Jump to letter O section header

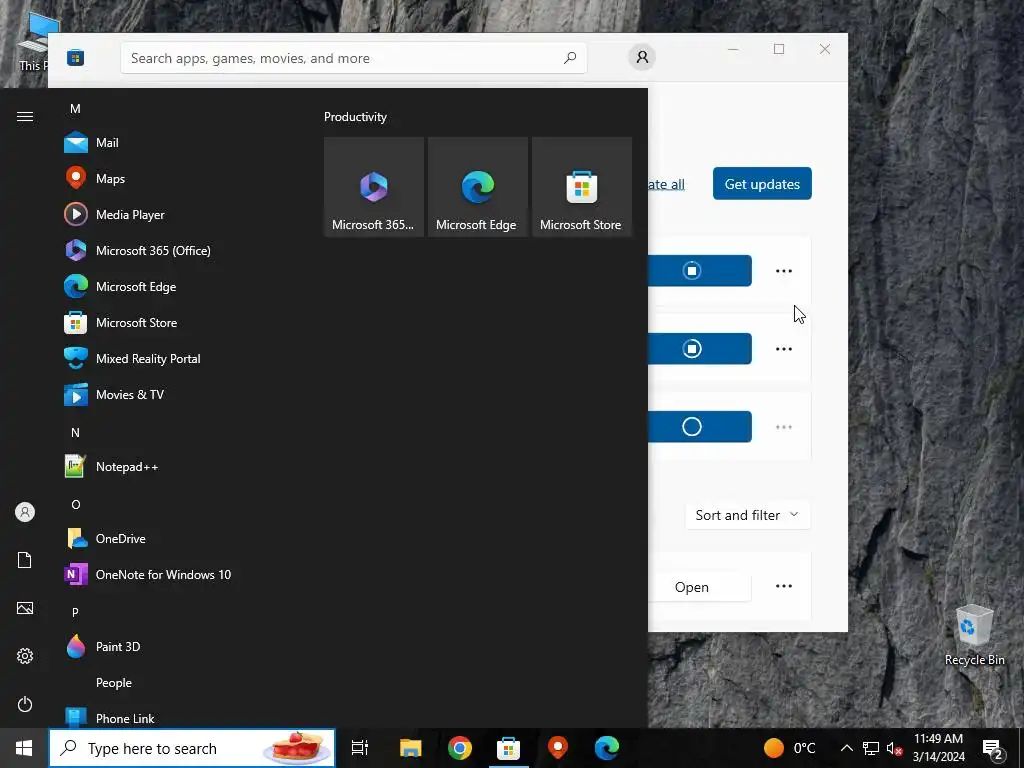(75, 504)
